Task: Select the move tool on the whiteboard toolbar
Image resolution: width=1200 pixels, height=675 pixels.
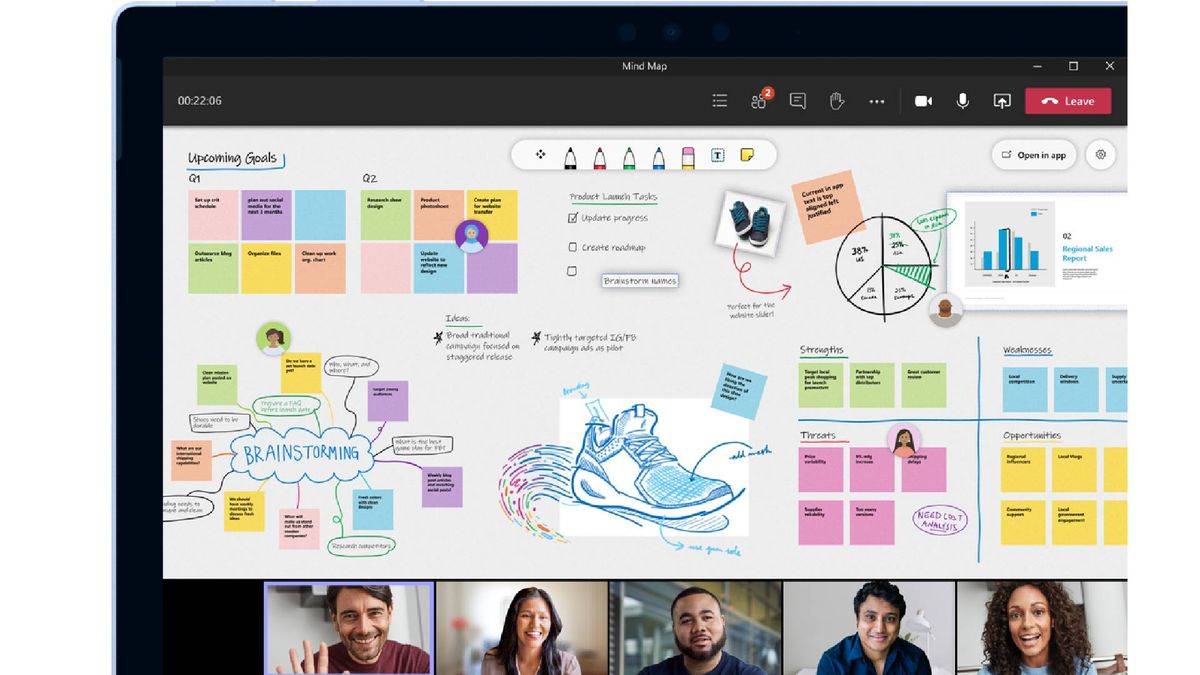Action: click(x=541, y=152)
